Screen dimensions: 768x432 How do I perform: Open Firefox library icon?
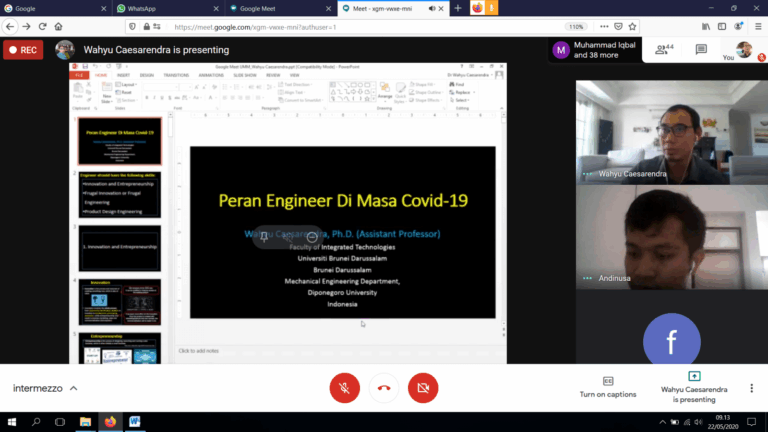(706, 27)
